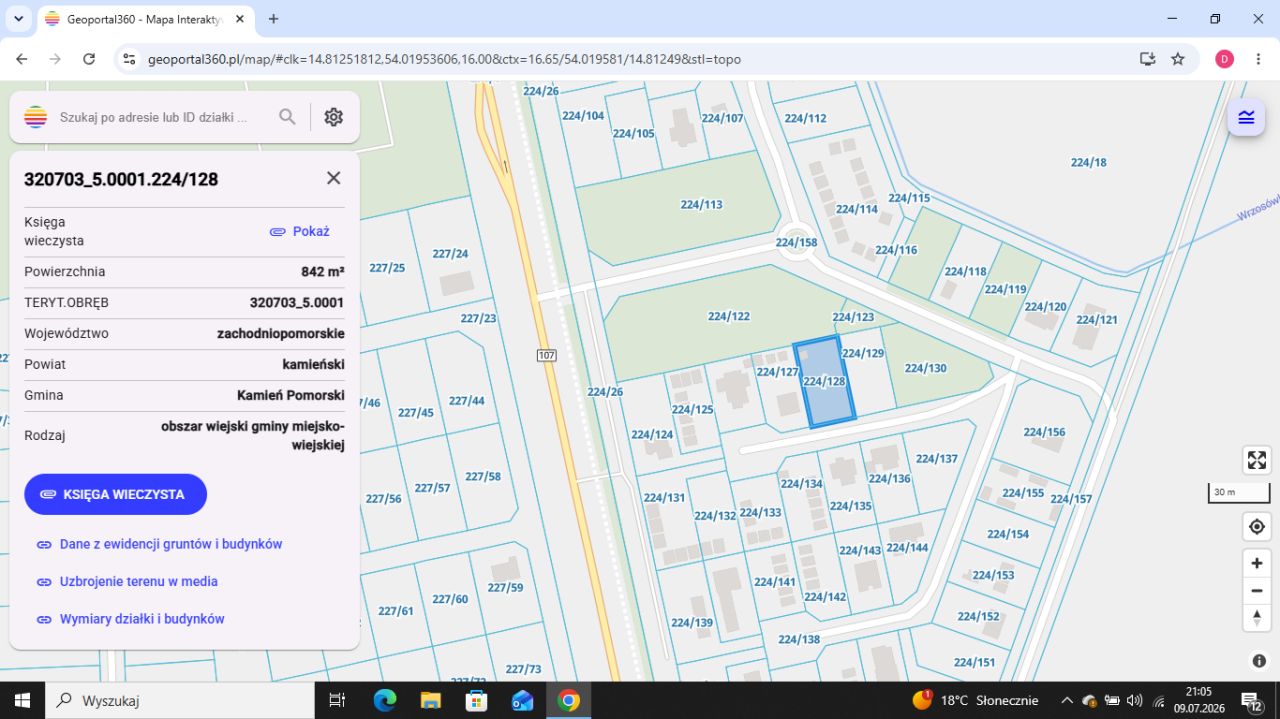Image resolution: width=1280 pixels, height=719 pixels.
Task: Open taskbar clock showing 21:05
Action: (1199, 699)
